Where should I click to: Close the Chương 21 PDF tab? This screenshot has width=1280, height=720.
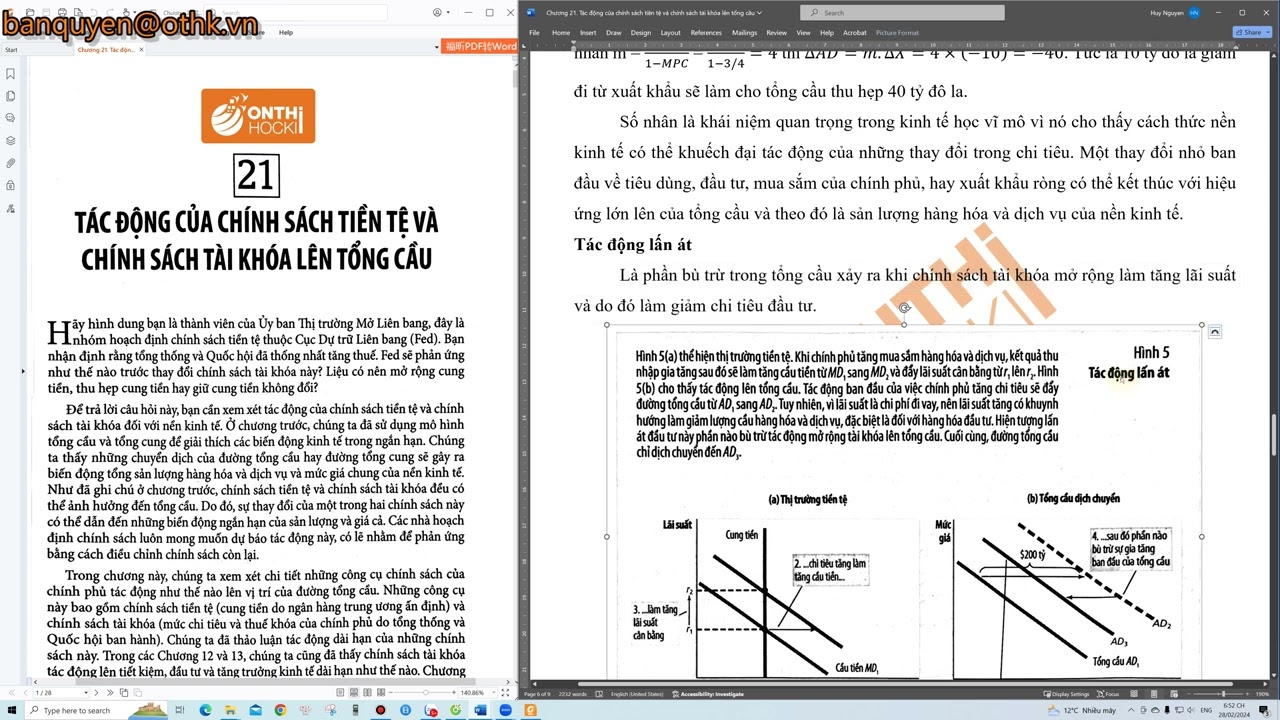point(141,49)
